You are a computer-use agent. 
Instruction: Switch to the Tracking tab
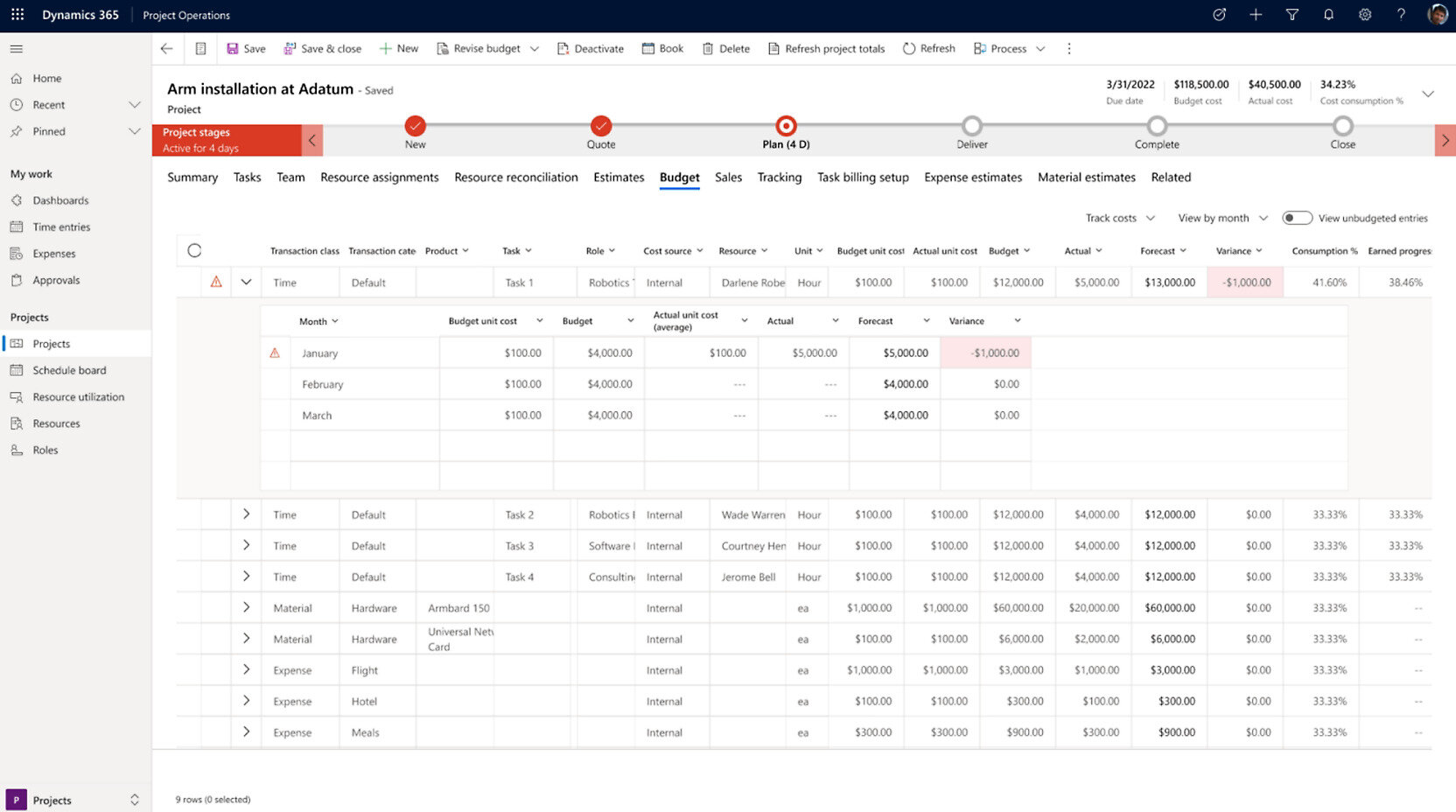(779, 177)
